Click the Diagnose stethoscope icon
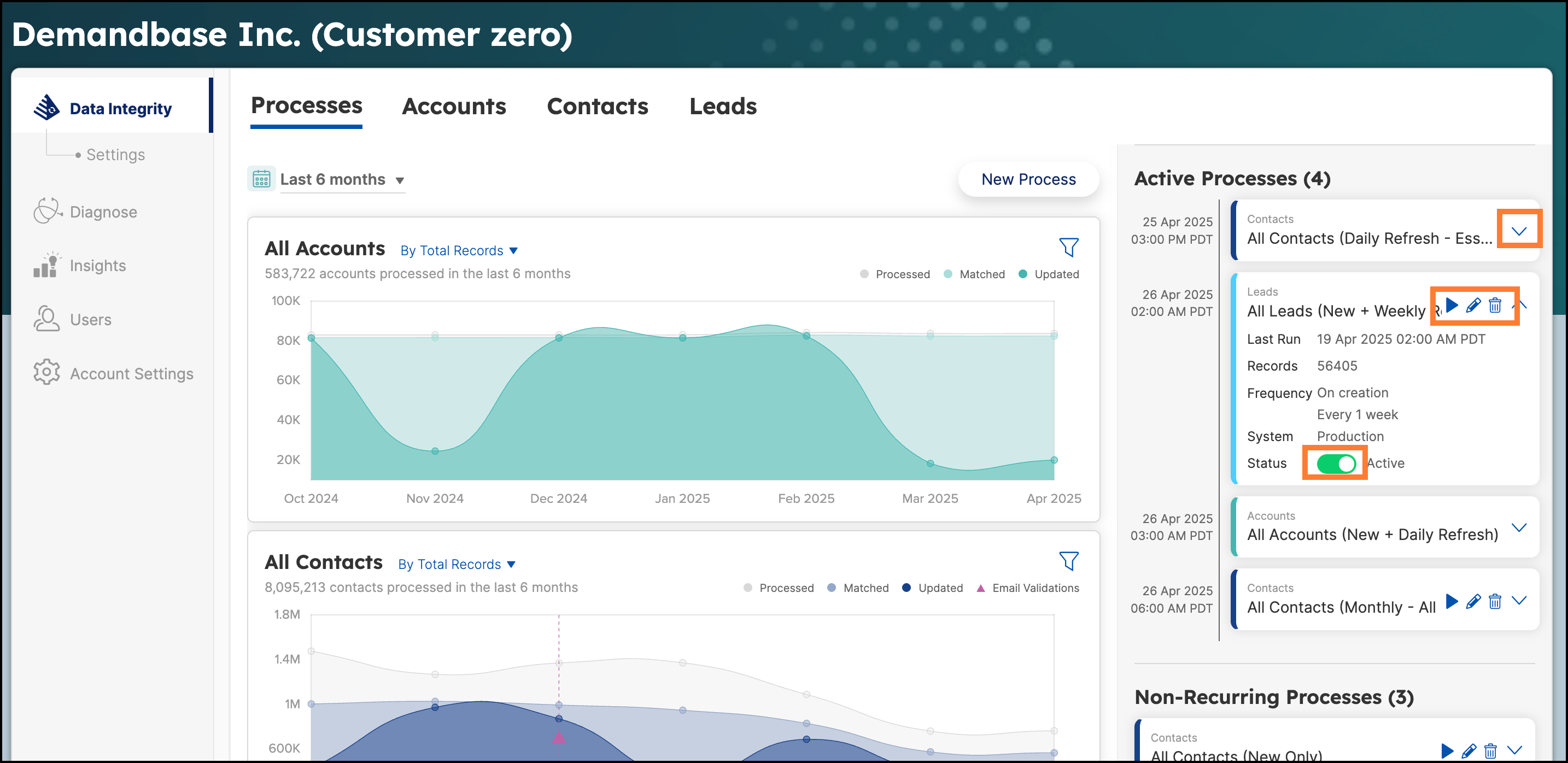 click(x=47, y=211)
